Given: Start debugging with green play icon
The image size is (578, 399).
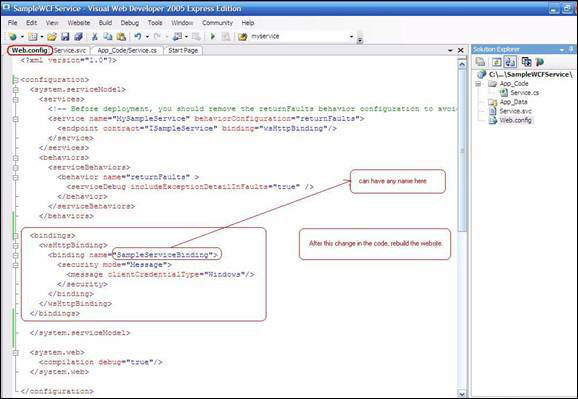Looking at the screenshot, I should tap(213, 37).
